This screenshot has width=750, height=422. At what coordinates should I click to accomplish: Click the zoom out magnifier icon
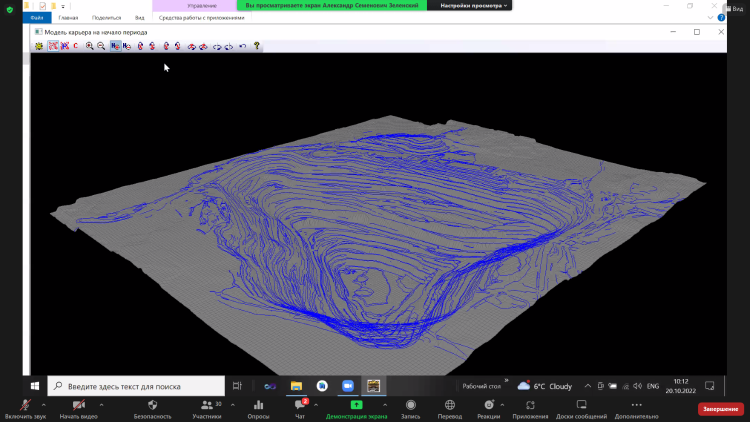coord(101,46)
